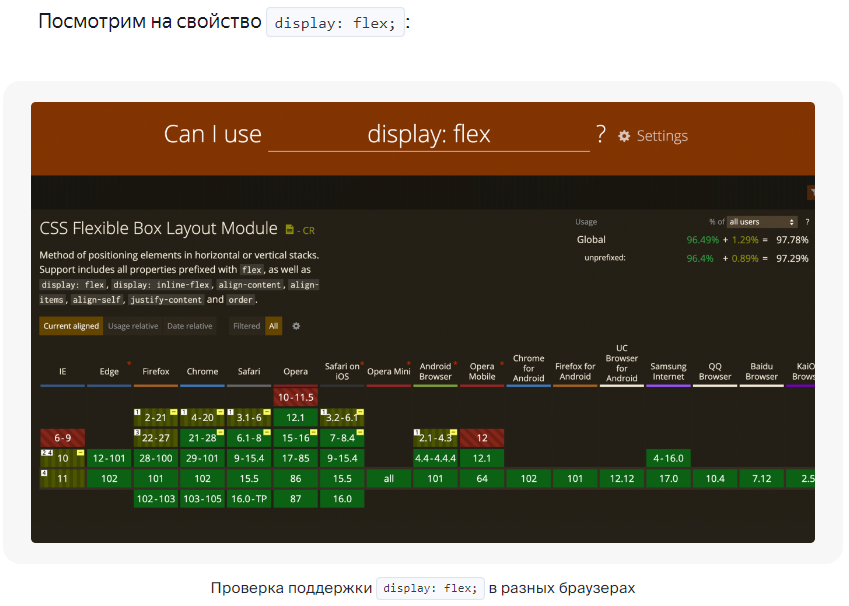Click the Settings text link
The image size is (849, 606).
(662, 136)
